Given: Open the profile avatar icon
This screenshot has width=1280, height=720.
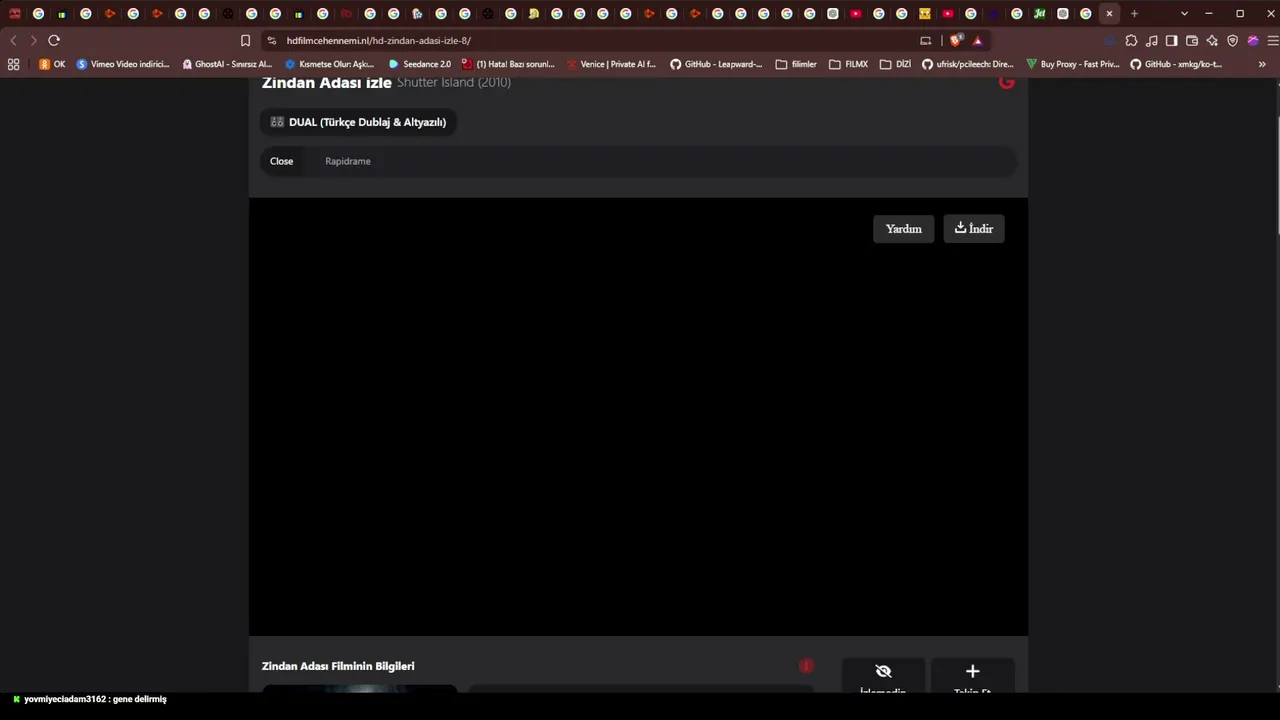Looking at the screenshot, I should coord(1253,40).
